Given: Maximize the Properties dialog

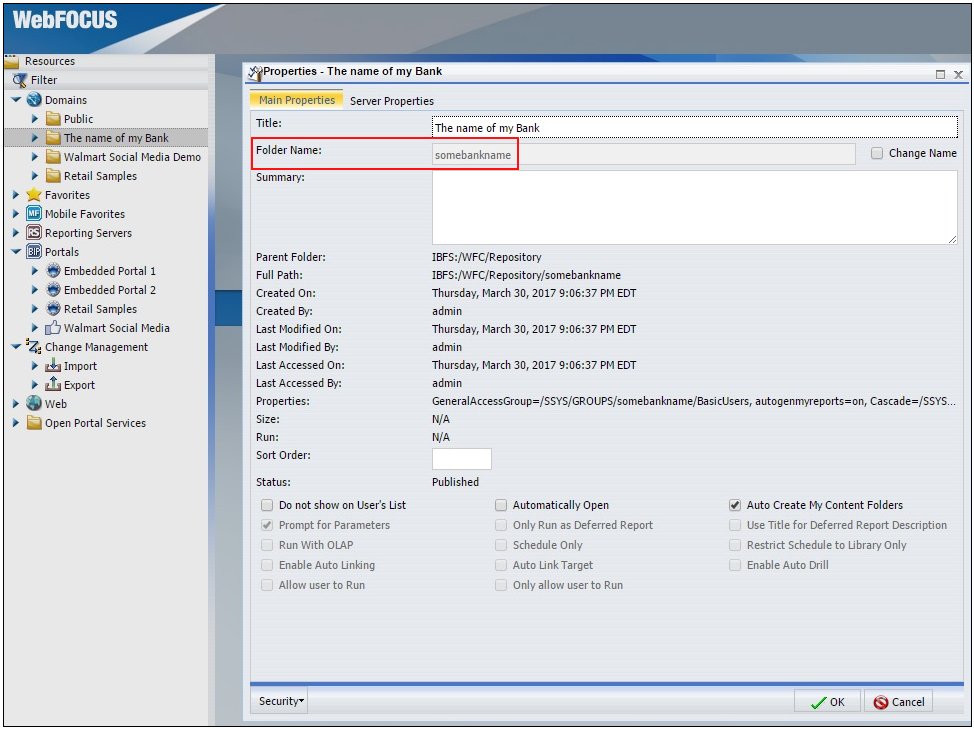Looking at the screenshot, I should (940, 75).
